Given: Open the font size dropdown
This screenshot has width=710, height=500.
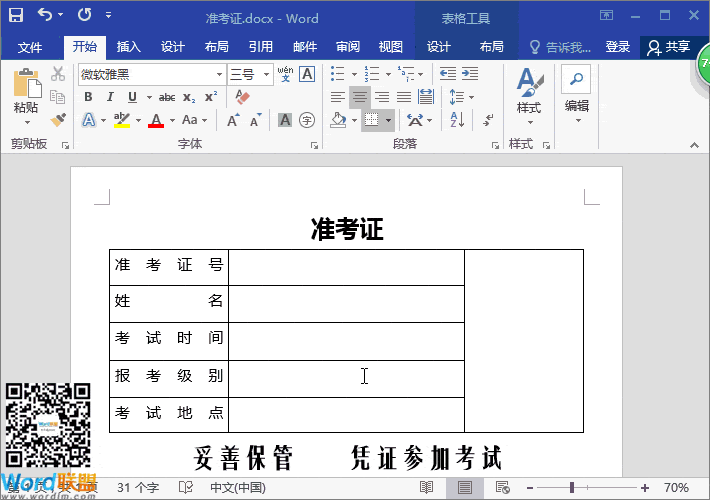Looking at the screenshot, I should [263, 75].
